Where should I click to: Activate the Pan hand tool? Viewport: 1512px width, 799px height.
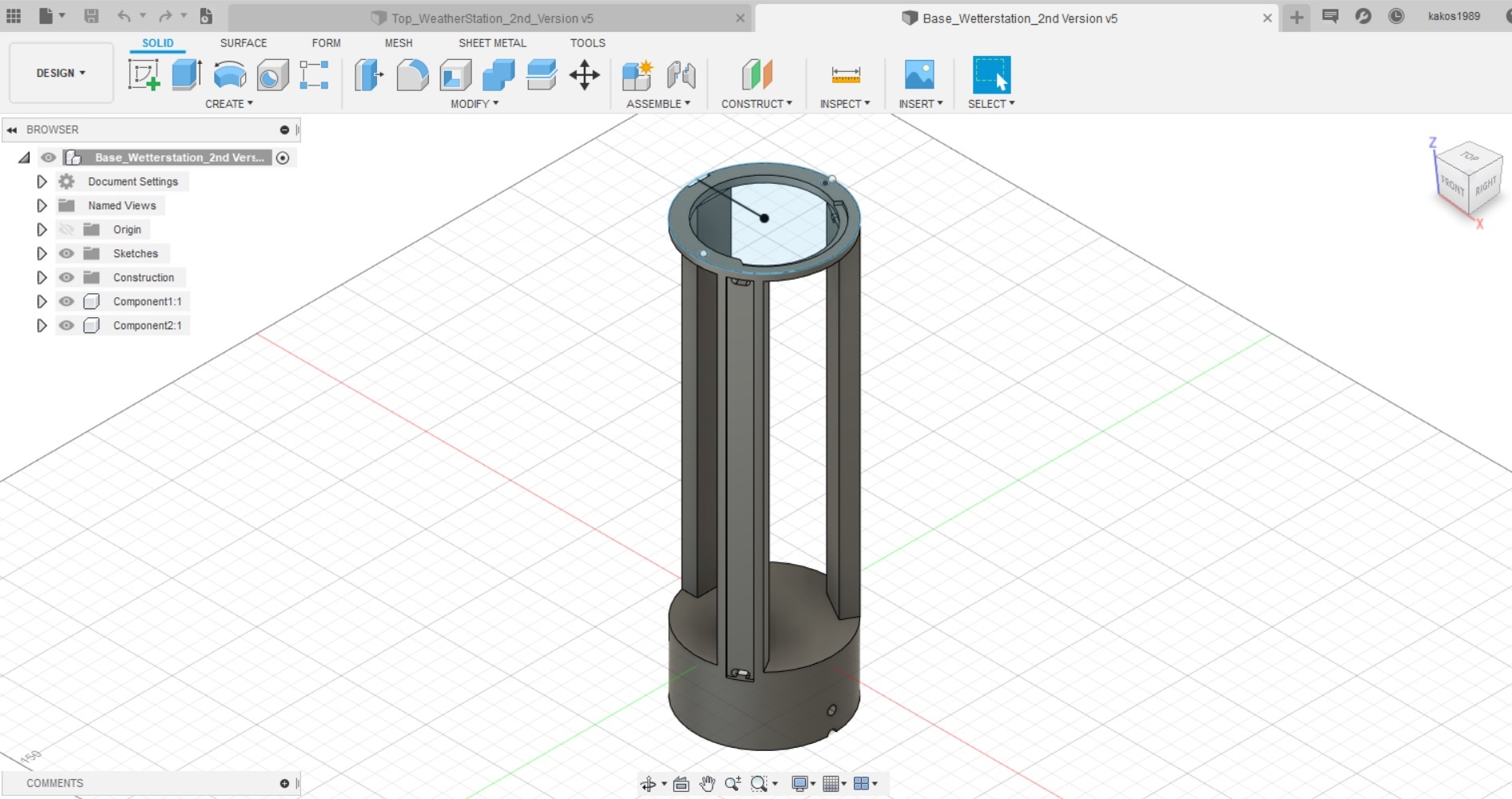point(707,784)
